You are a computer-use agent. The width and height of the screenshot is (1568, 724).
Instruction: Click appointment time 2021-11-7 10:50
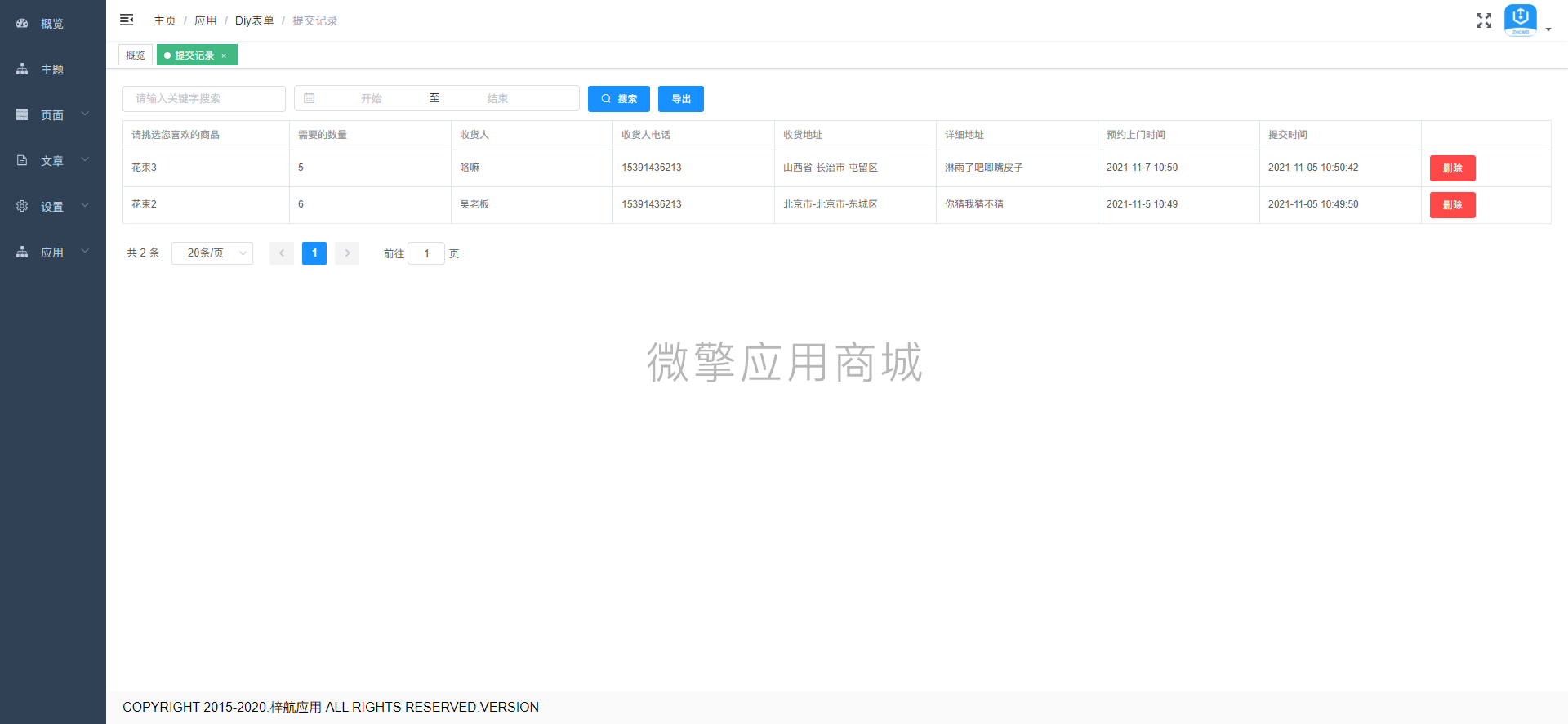[x=1142, y=168]
